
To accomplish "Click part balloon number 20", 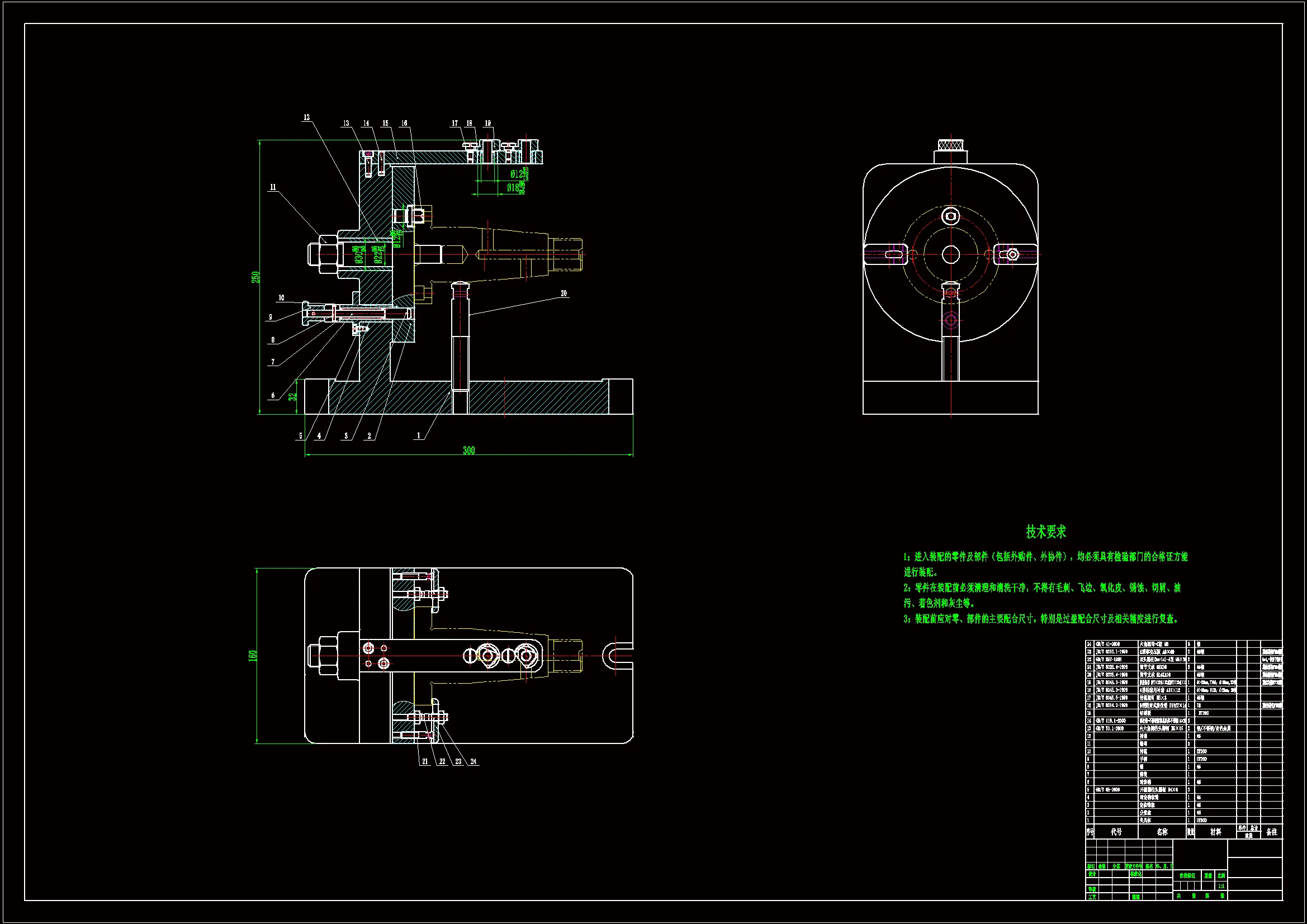I will (563, 294).
